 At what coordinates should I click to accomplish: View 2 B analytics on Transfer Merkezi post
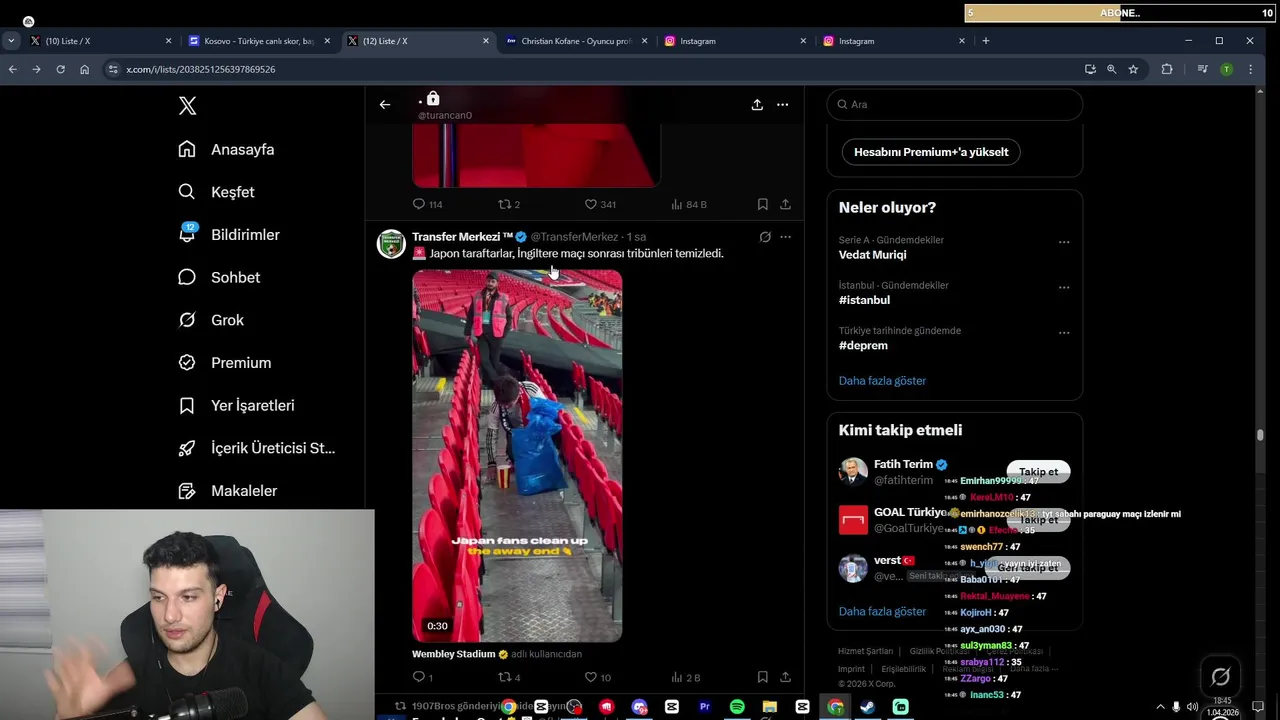tap(686, 677)
